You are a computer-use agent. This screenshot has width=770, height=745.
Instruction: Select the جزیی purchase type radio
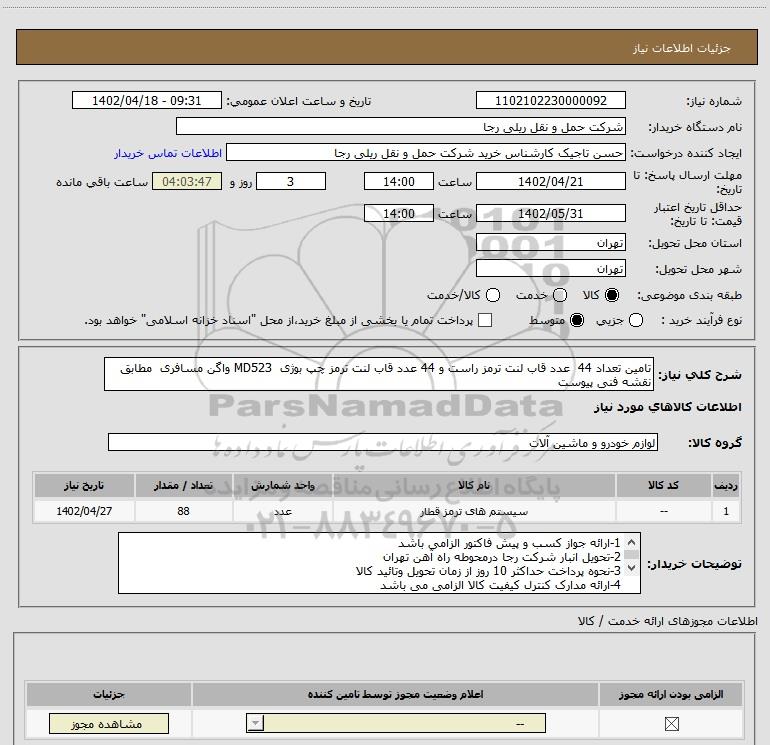pos(636,320)
